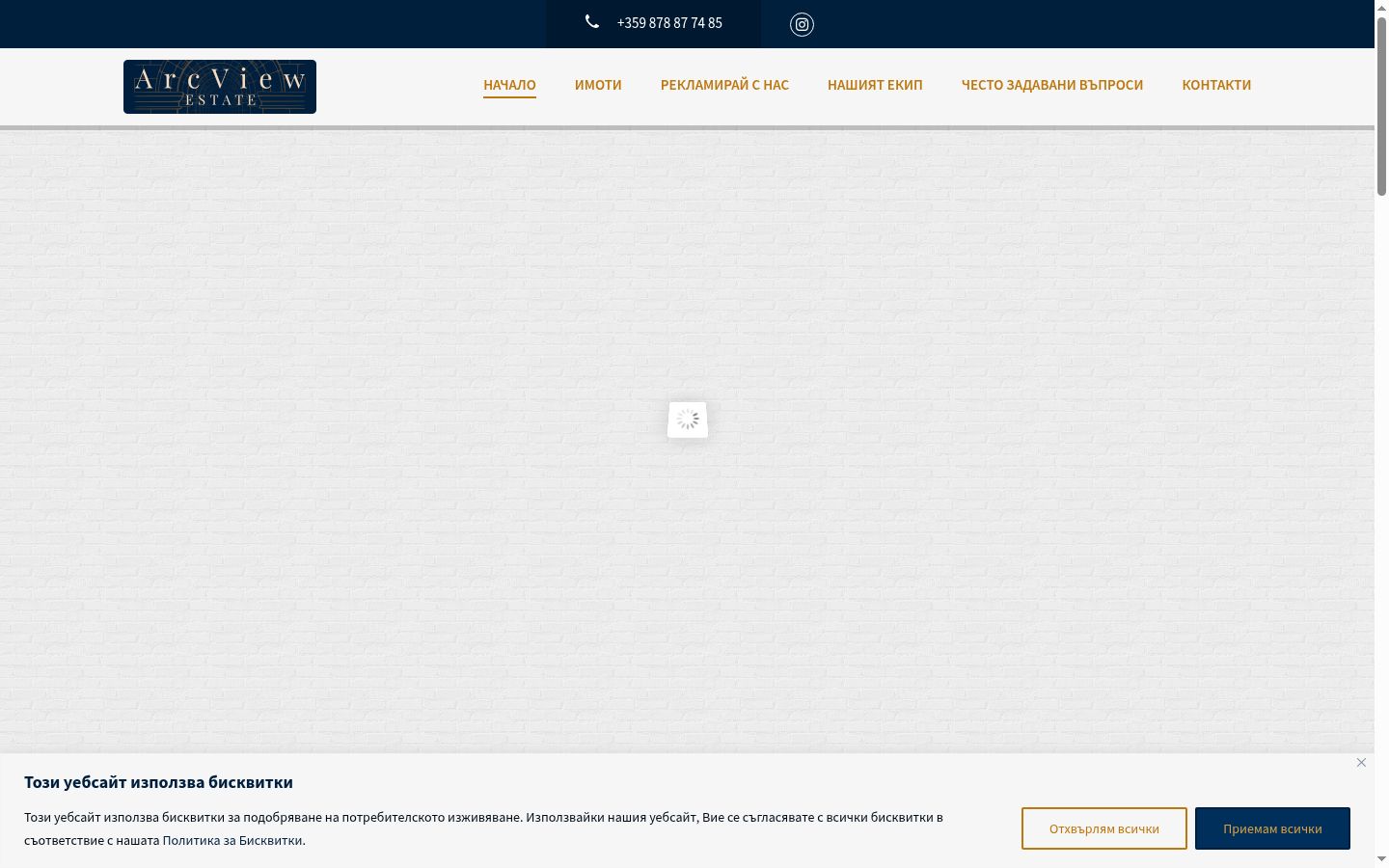Click the Отхвърлям всички button
This screenshot has width=1389, height=868.
click(1104, 828)
